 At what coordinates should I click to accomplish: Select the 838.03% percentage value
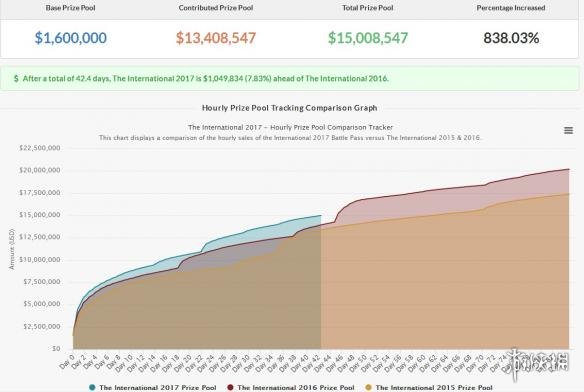point(511,38)
